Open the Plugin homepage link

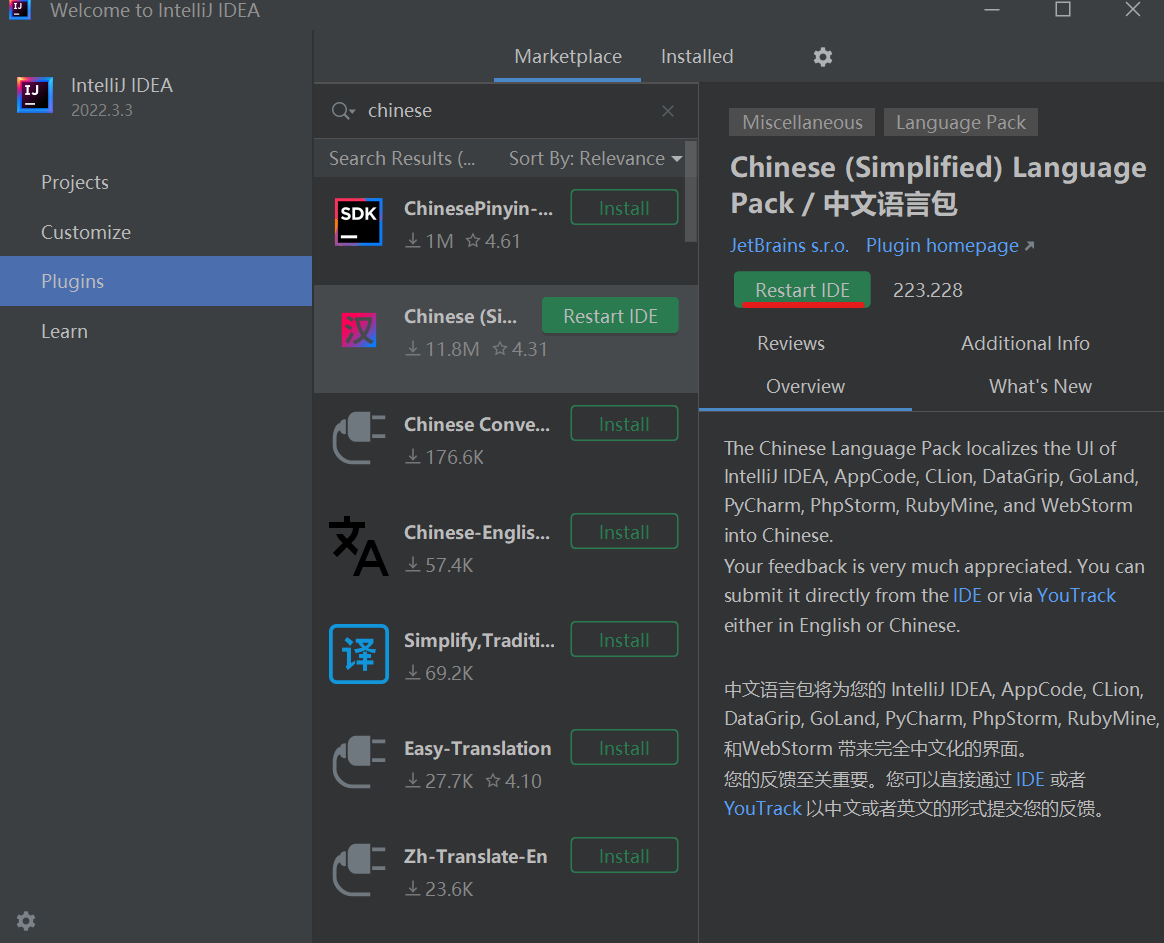point(949,245)
